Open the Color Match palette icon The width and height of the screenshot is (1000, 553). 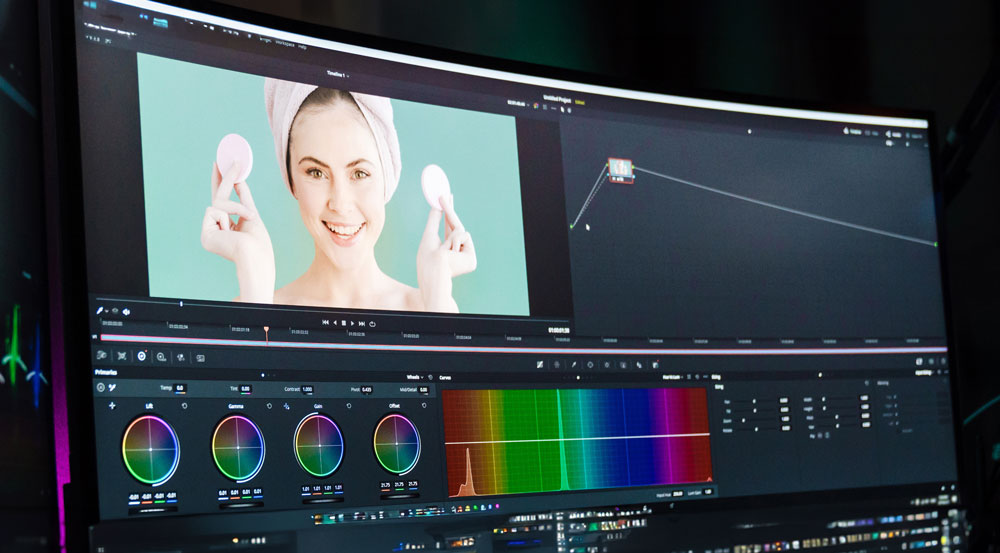[x=122, y=356]
